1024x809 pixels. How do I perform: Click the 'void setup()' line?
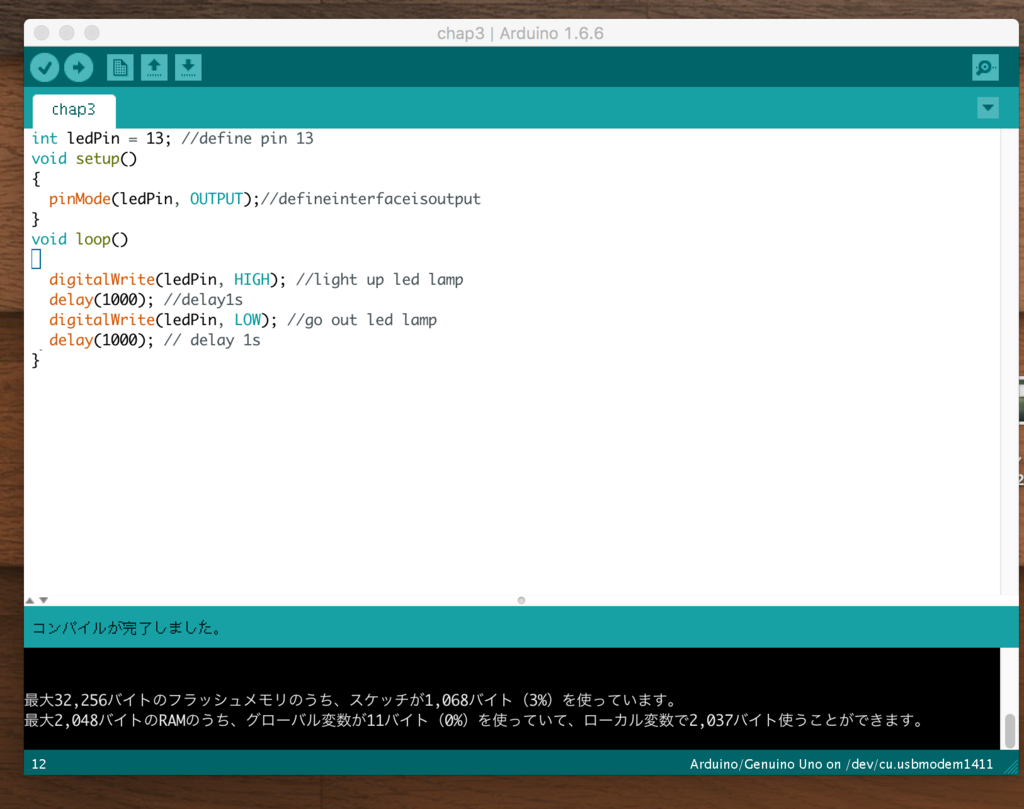84,159
